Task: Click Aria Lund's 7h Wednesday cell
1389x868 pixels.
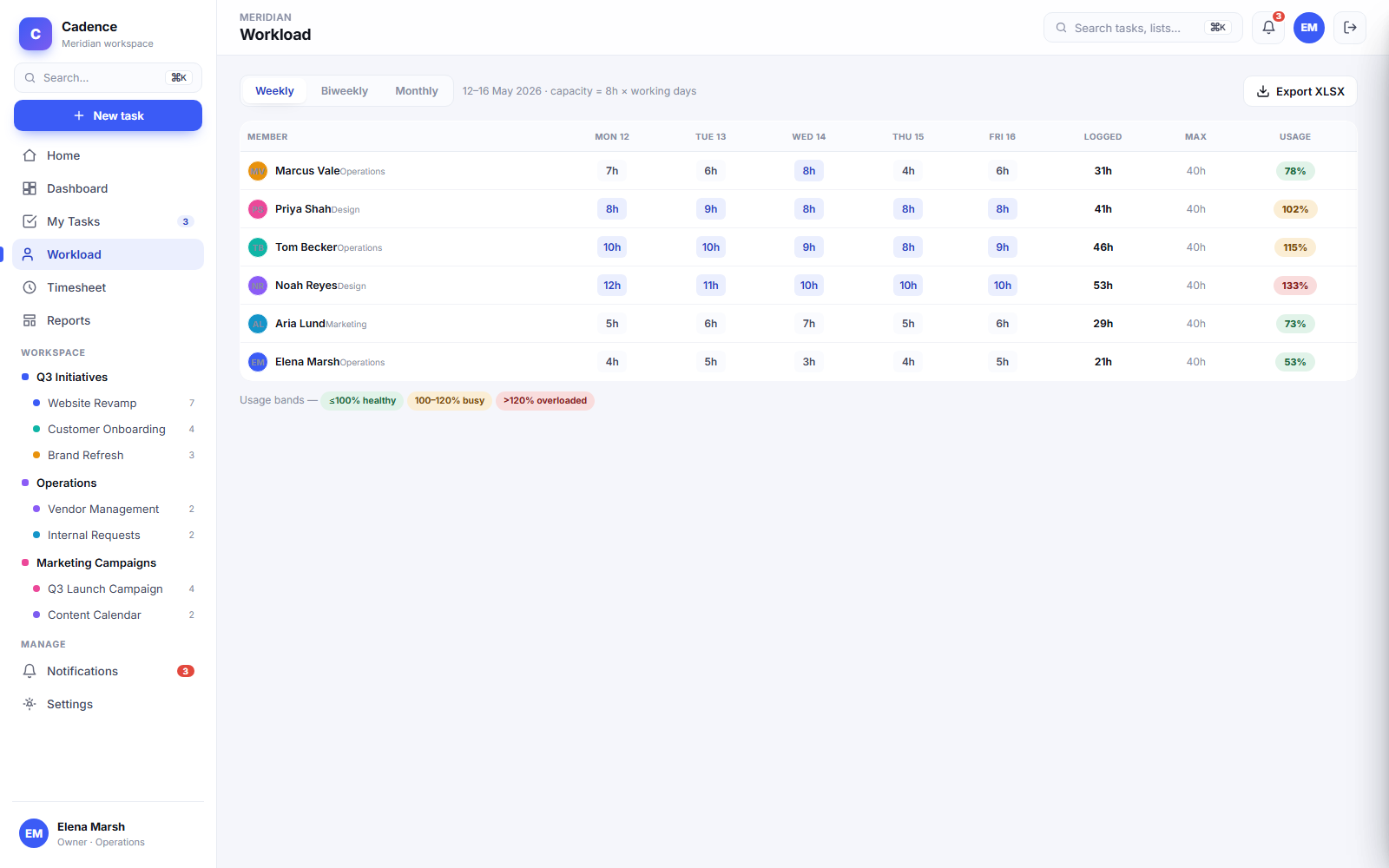Action: click(809, 324)
